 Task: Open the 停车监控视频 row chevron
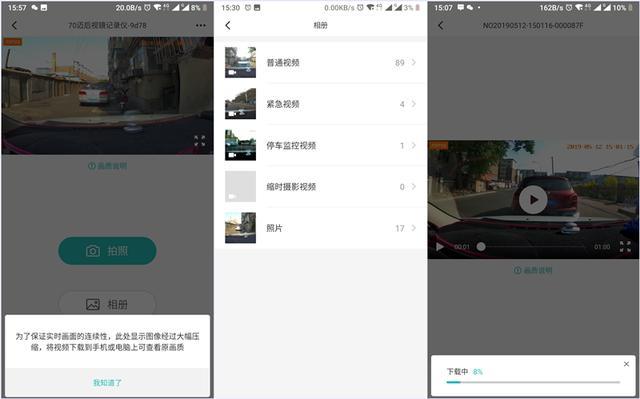(413, 145)
